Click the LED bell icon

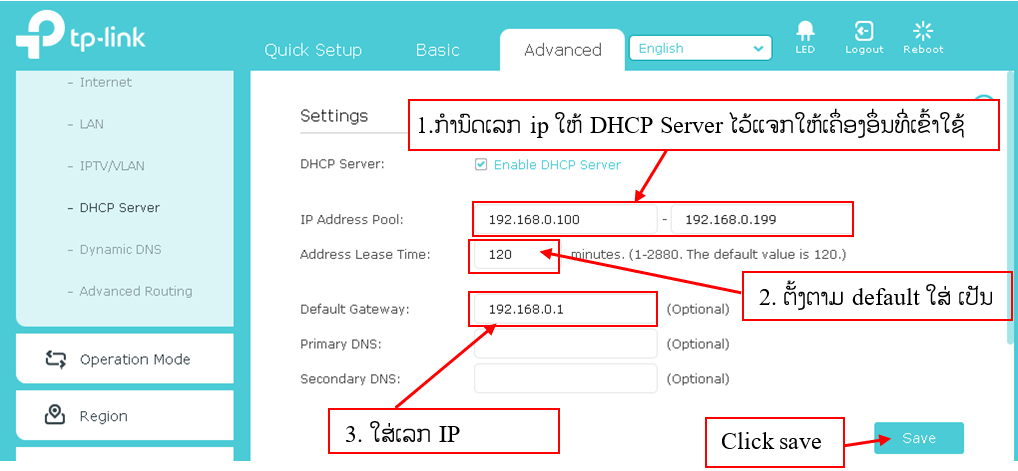point(805,32)
